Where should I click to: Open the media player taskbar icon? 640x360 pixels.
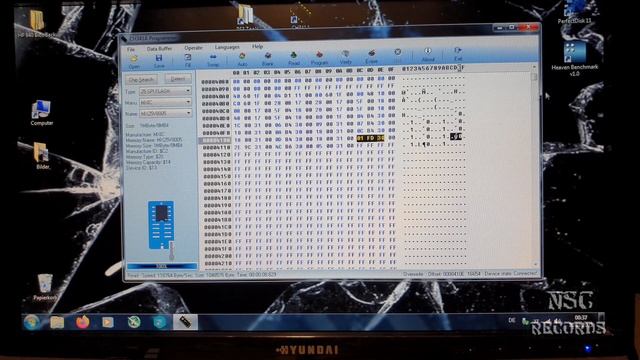coord(108,322)
